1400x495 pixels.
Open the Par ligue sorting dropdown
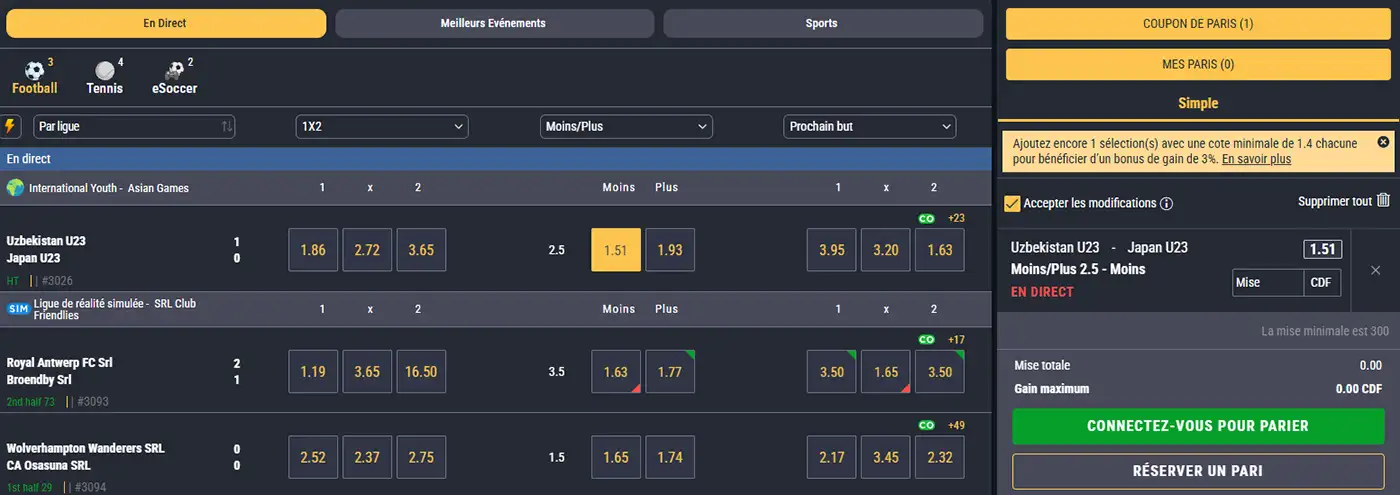[134, 127]
